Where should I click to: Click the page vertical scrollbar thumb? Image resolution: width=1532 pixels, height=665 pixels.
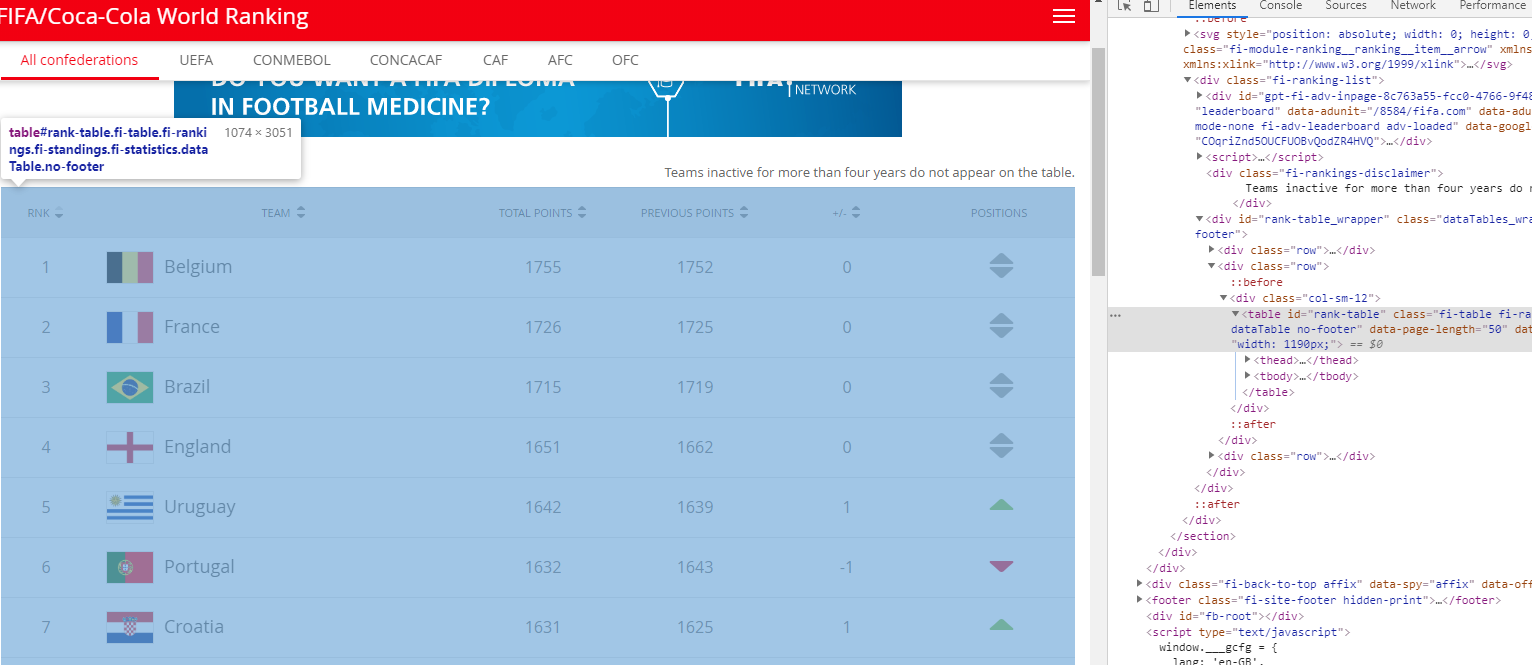1098,160
